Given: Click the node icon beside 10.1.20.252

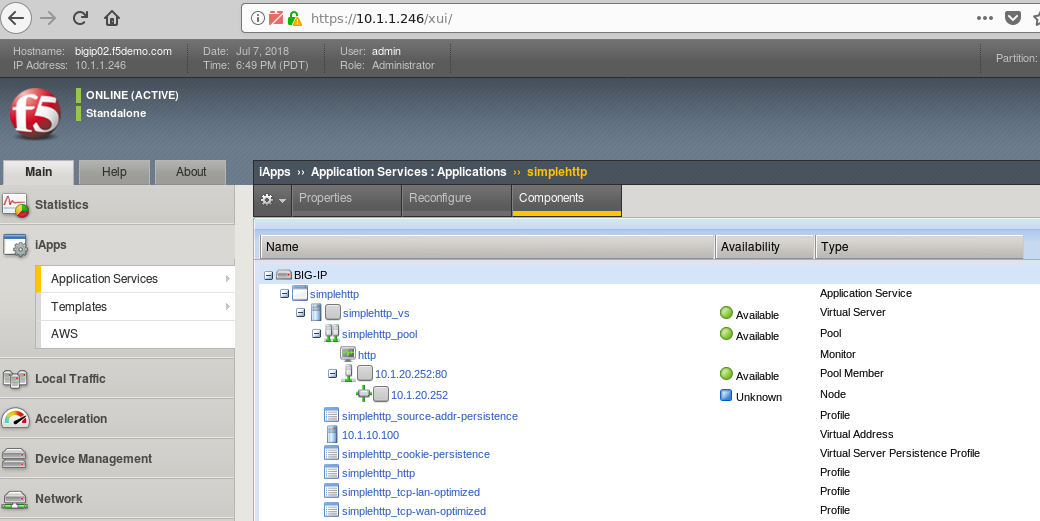Looking at the screenshot, I should [363, 394].
